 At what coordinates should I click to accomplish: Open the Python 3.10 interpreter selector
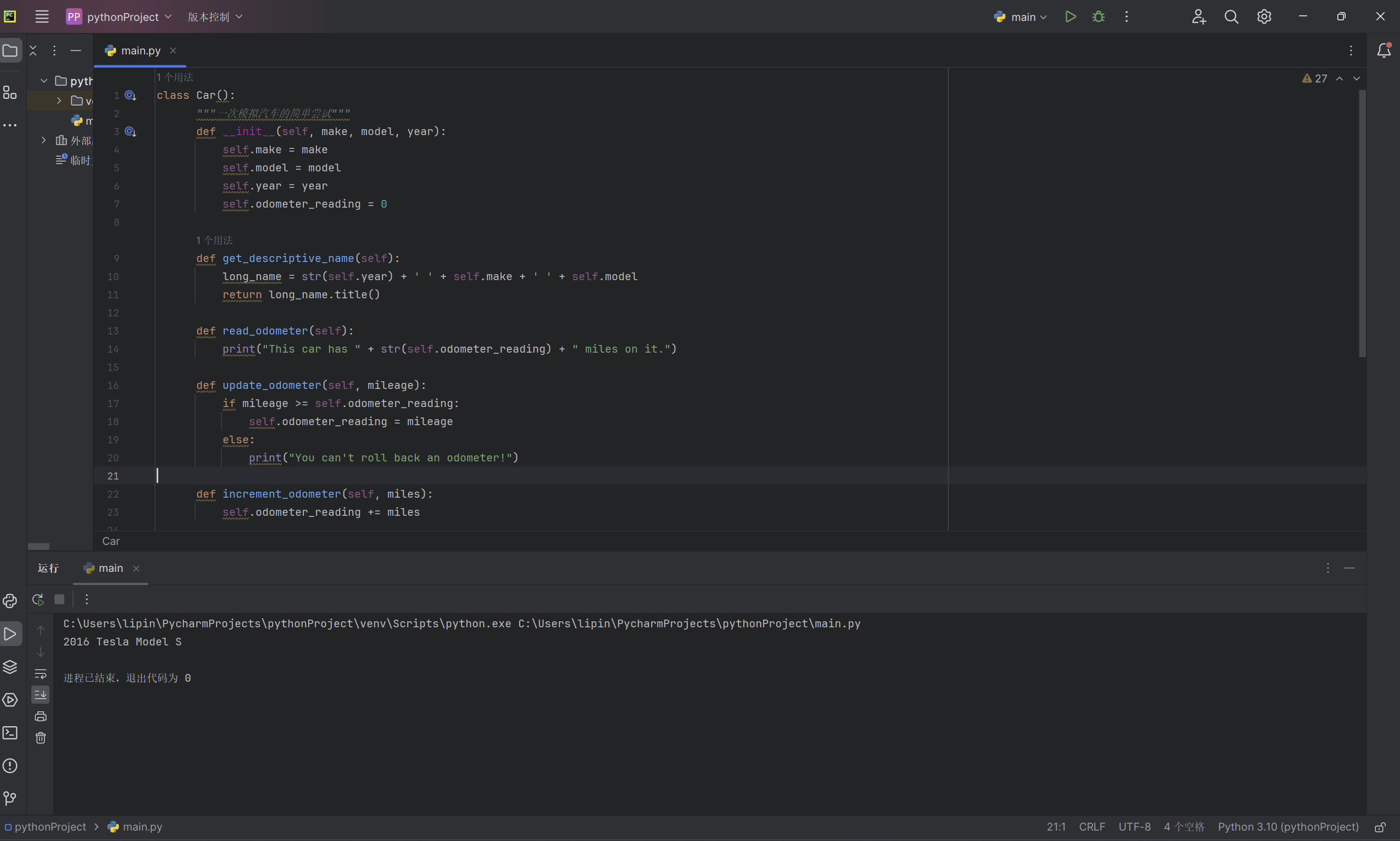[1288, 827]
